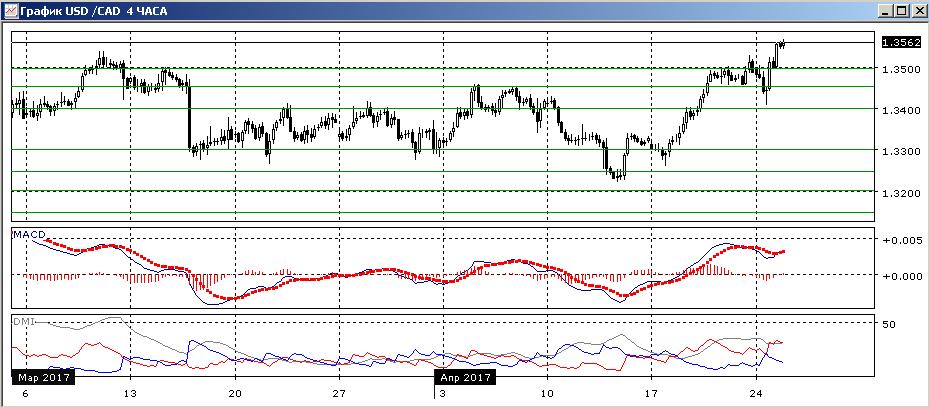Select the current price label 1.3562

[901, 43]
